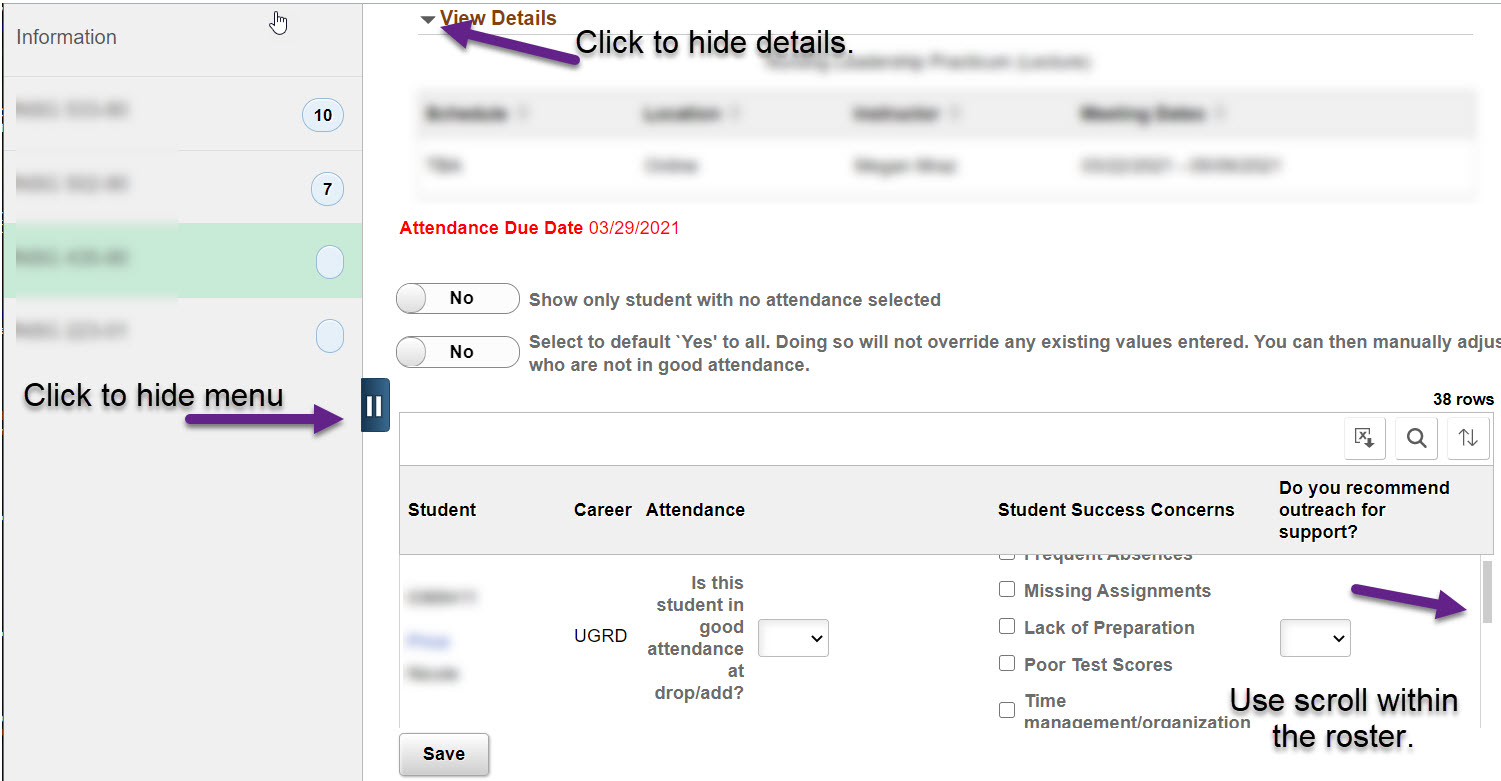This screenshot has width=1501, height=781.
Task: Open the good attendance dropdown
Action: pos(794,638)
